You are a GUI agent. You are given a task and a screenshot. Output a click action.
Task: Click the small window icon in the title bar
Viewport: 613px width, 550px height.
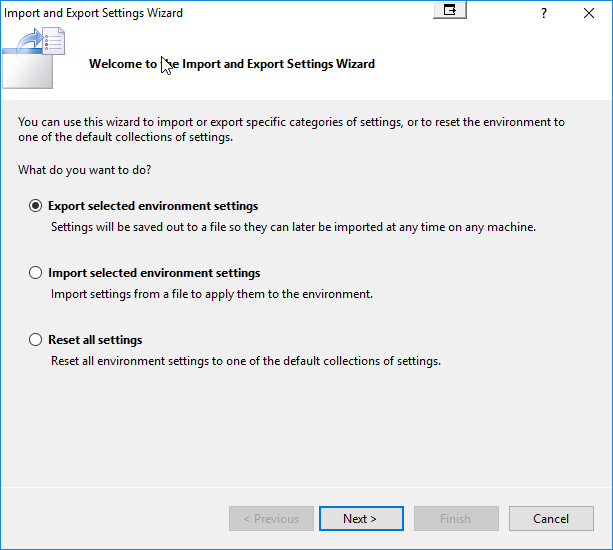tap(451, 10)
